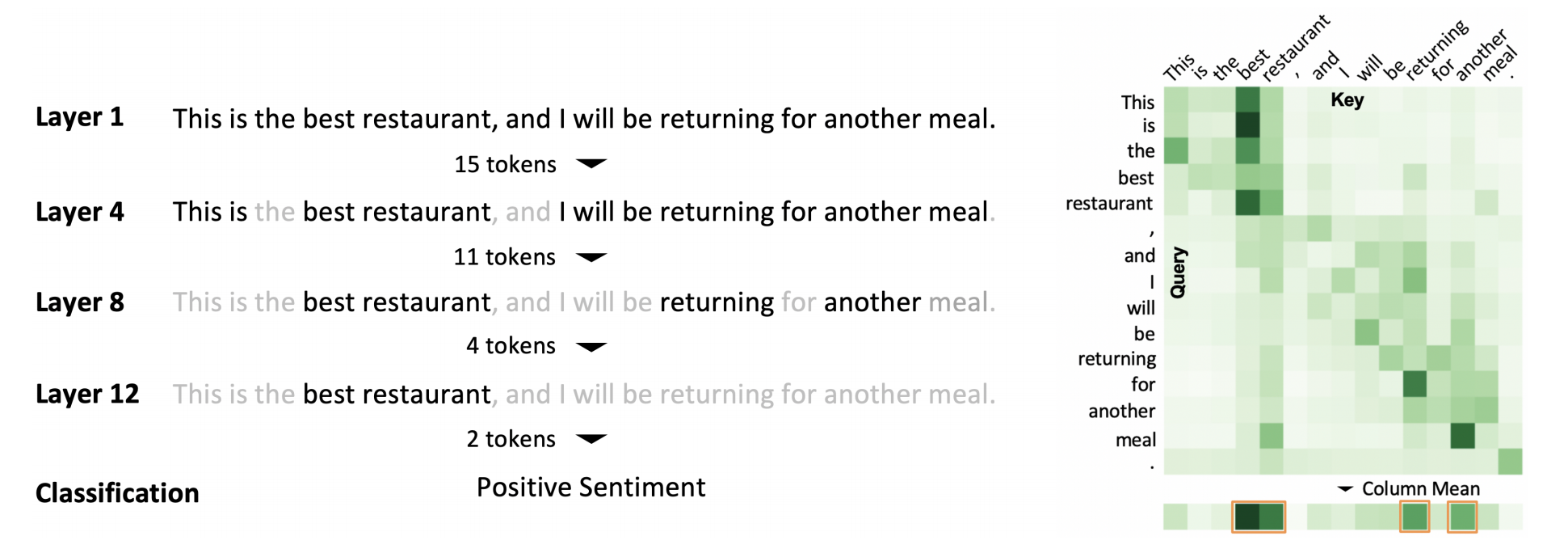The height and width of the screenshot is (549, 1568).
Task: Click the orange-boxed 'returning' column mean cell
Action: pyautogui.click(x=1415, y=517)
